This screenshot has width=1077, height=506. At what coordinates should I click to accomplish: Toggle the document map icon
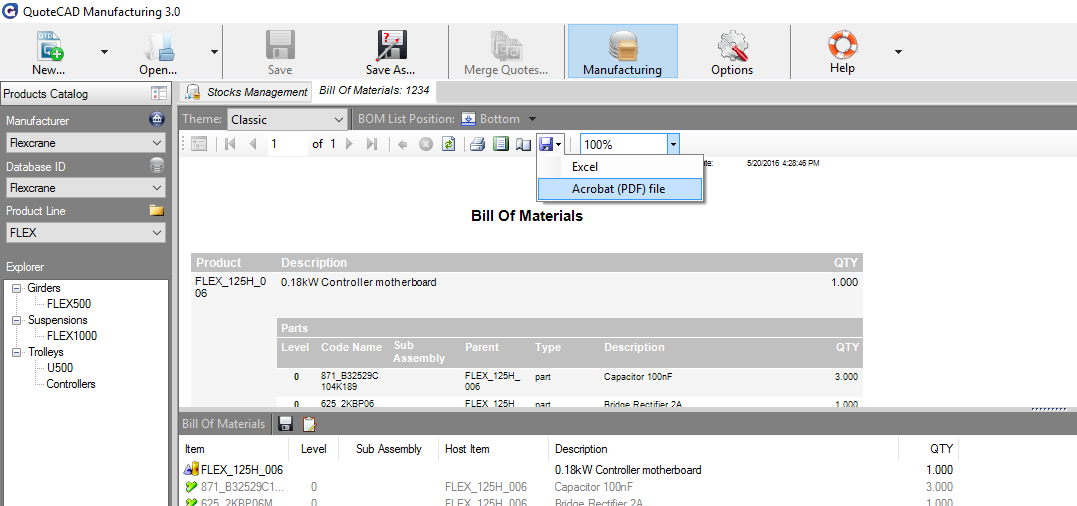[199, 144]
